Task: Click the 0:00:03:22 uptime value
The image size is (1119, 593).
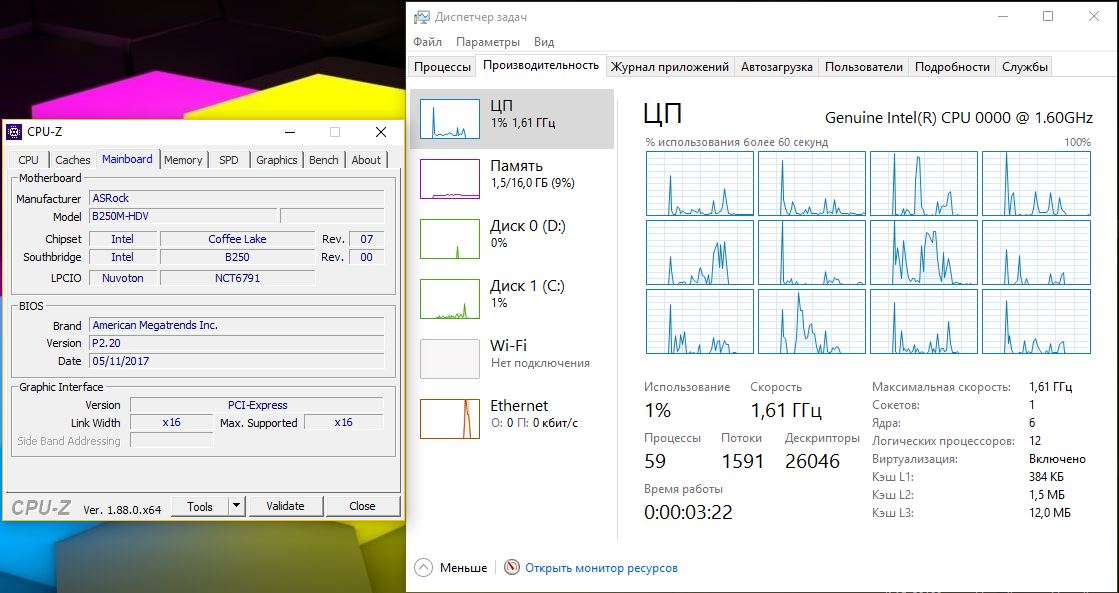Action: click(688, 512)
